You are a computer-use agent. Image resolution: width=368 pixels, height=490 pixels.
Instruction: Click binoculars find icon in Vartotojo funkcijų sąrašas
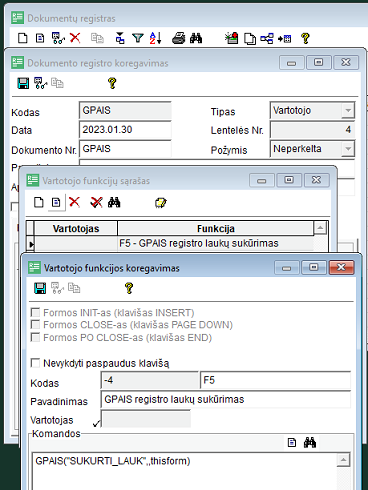click(114, 202)
